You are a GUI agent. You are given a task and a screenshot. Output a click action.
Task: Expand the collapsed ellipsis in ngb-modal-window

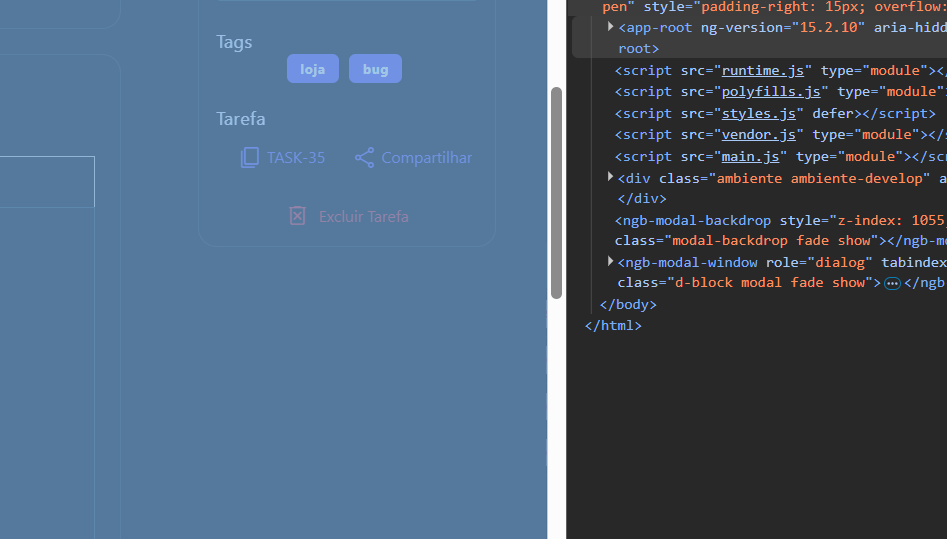[892, 283]
